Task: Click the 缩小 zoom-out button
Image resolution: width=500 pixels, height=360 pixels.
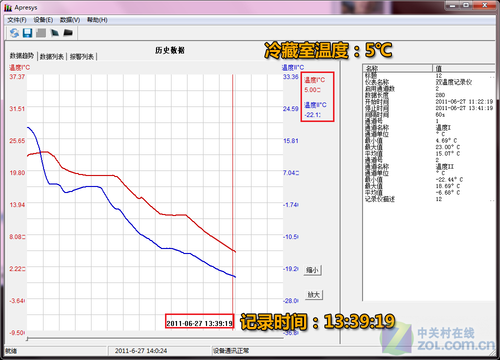Action: tap(312, 270)
